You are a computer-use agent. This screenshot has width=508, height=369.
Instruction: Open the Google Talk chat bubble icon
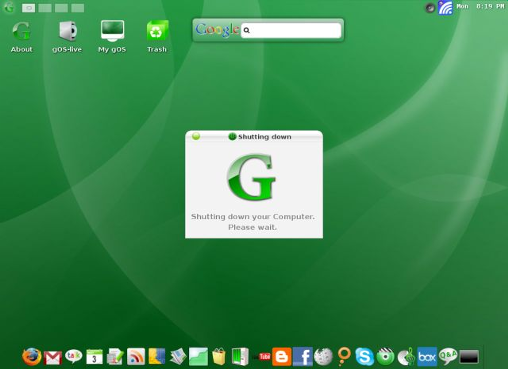pos(73,356)
